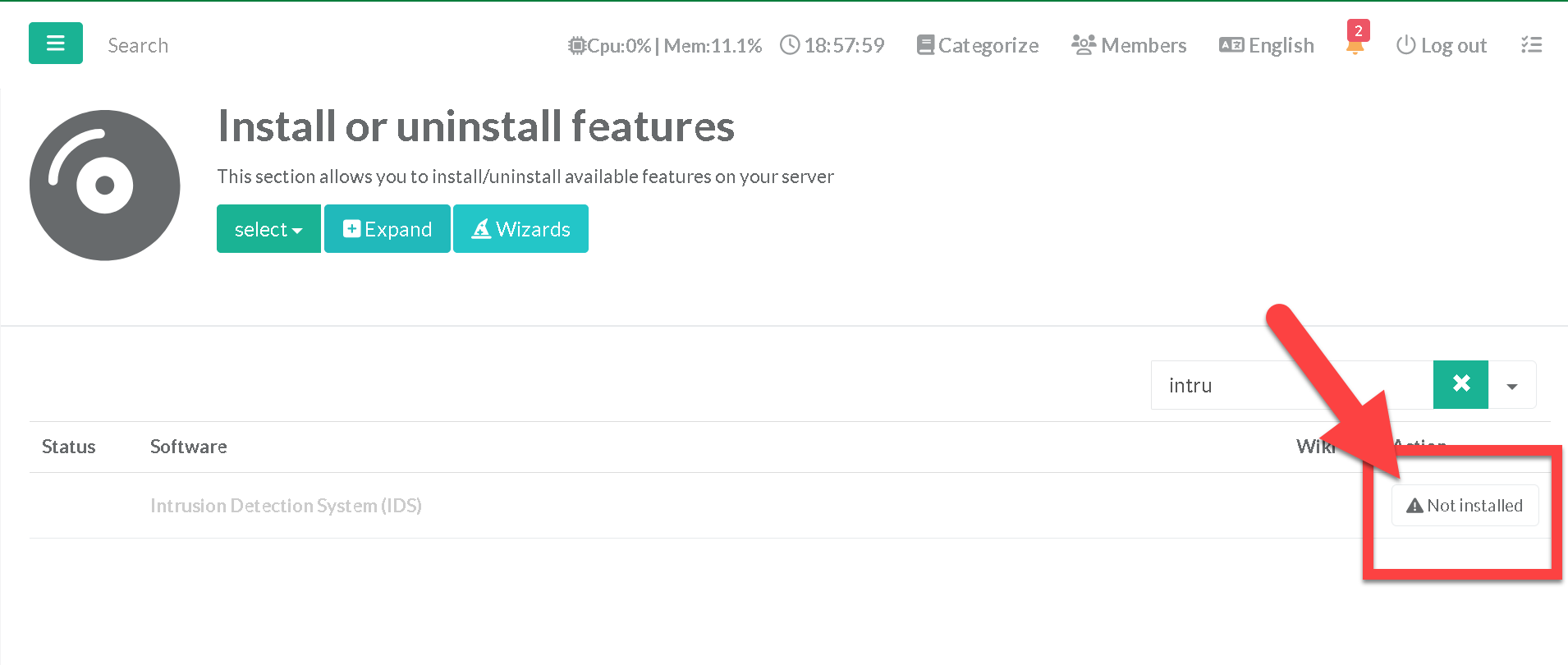
Task: Select the Intrusion Detection System (IDS) row
Action: point(286,506)
